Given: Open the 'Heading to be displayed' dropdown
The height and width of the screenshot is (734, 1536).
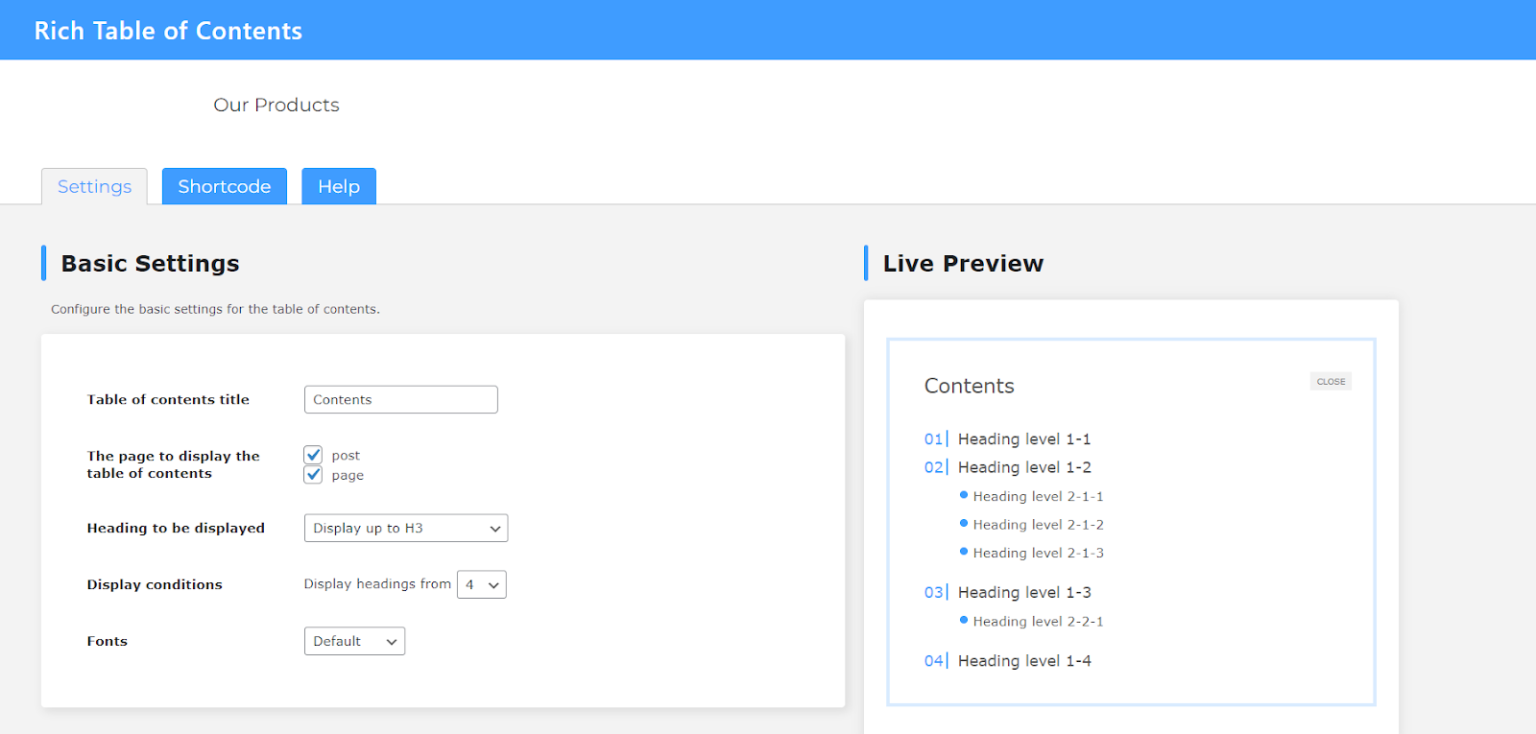Looking at the screenshot, I should (x=405, y=528).
